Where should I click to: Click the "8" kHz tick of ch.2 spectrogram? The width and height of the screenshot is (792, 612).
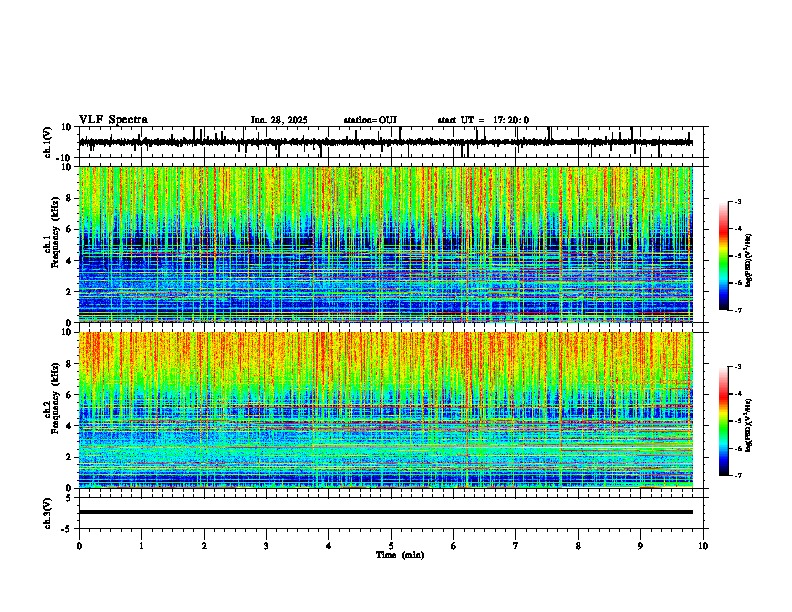tap(70, 364)
